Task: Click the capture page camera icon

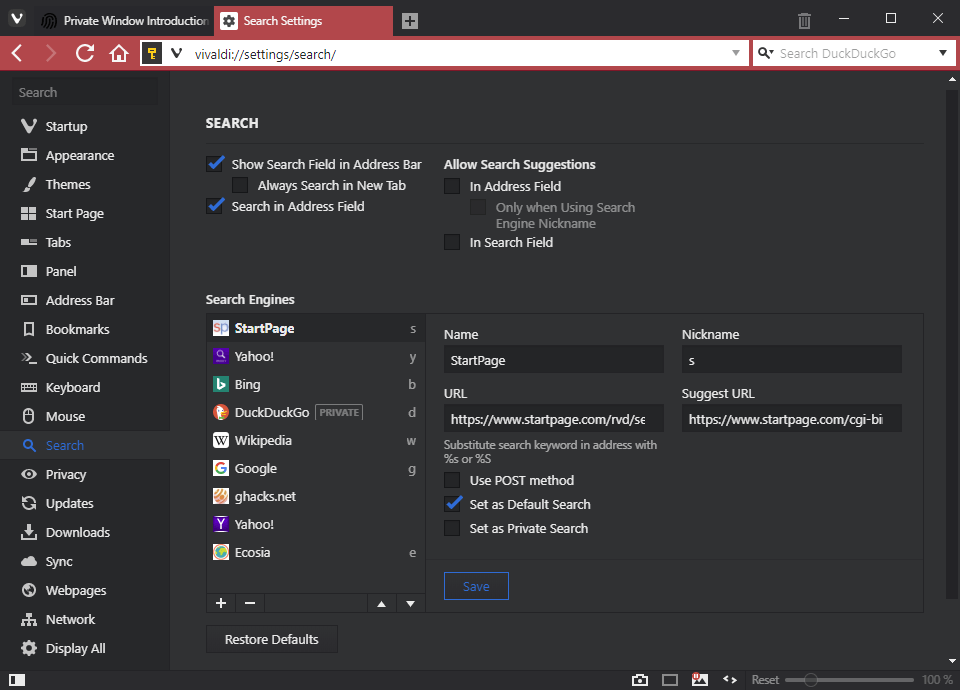Action: click(x=640, y=680)
